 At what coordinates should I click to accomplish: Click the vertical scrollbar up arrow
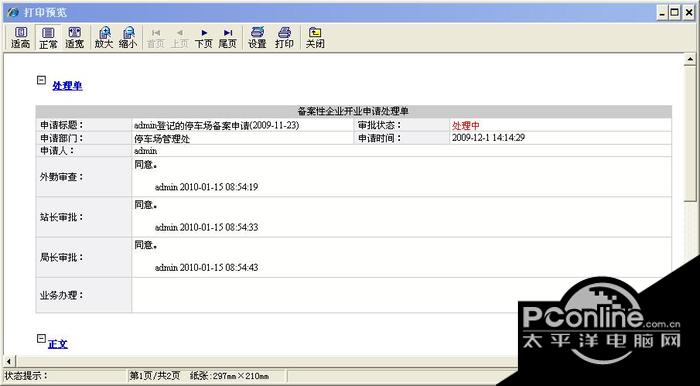pos(690,59)
